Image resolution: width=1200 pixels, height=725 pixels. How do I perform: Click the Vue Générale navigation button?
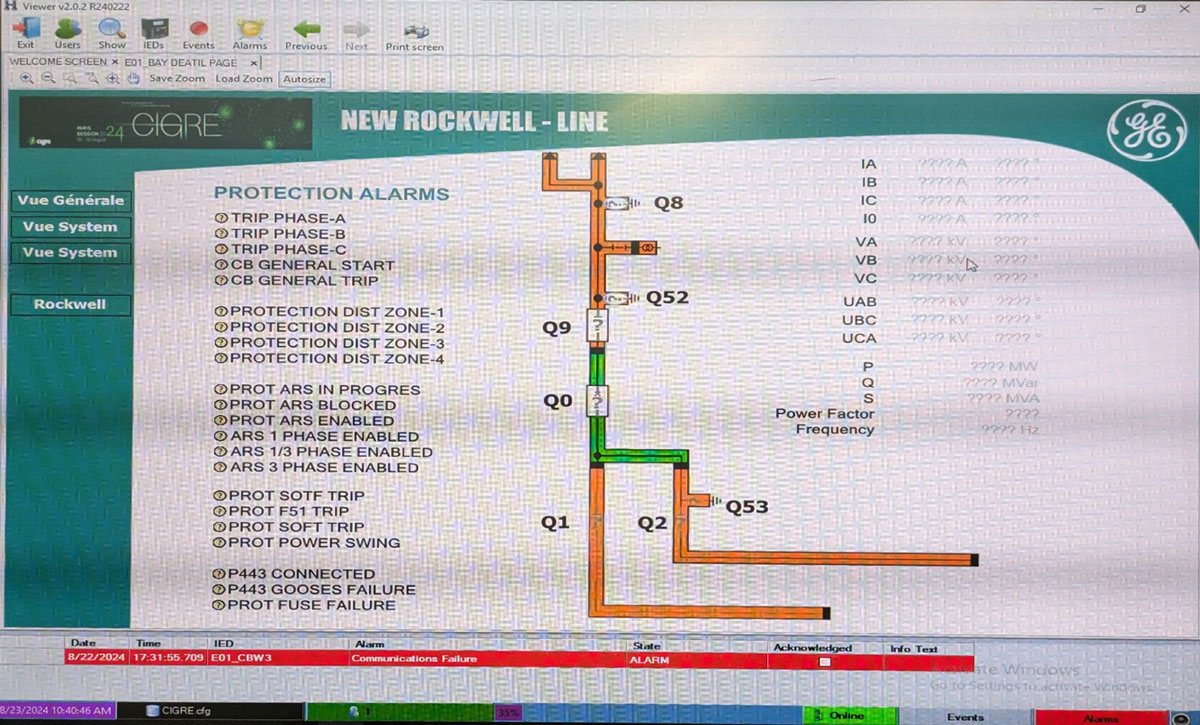pos(71,200)
